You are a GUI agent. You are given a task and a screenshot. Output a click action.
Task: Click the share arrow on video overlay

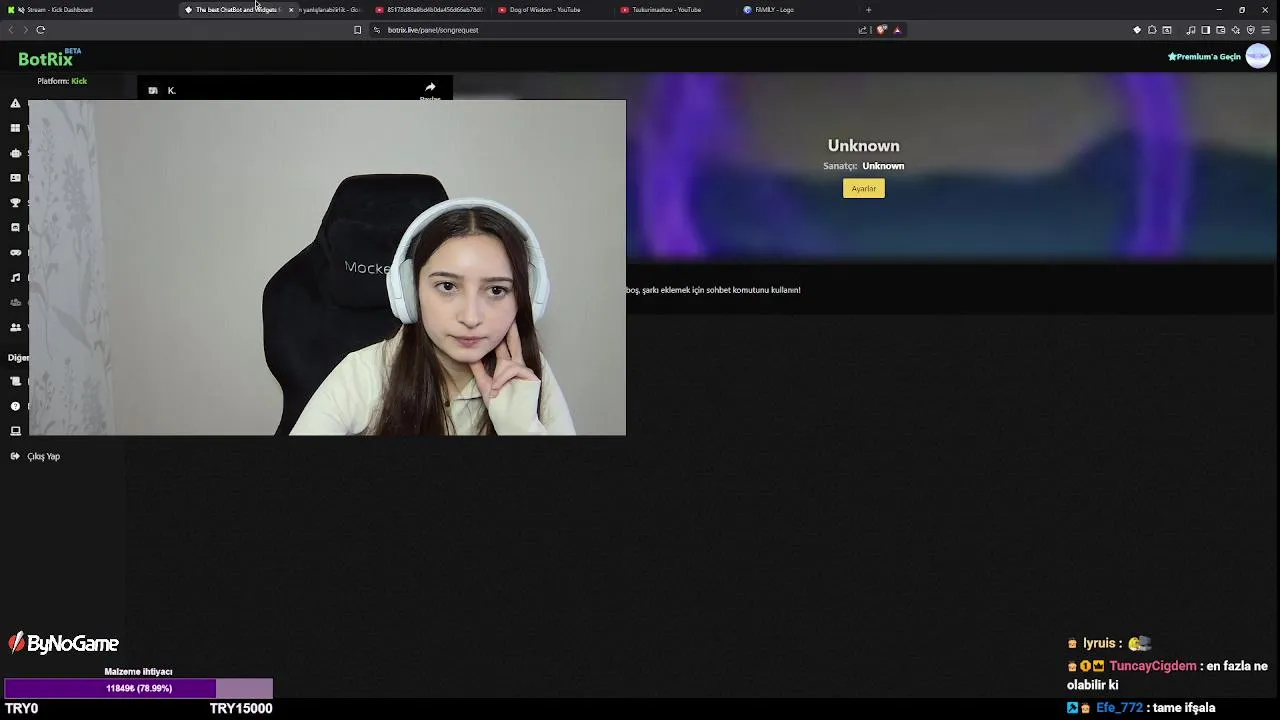tap(430, 88)
